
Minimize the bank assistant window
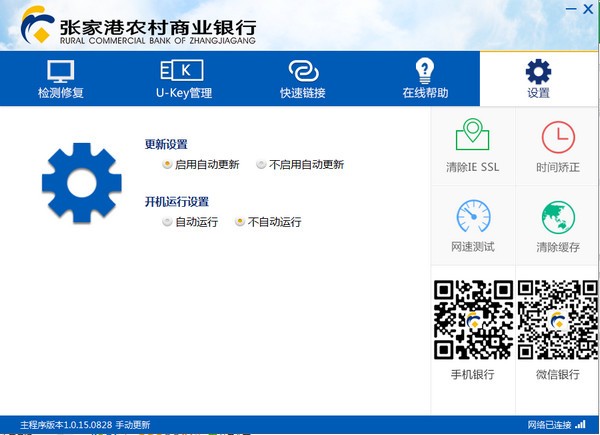(571, 9)
